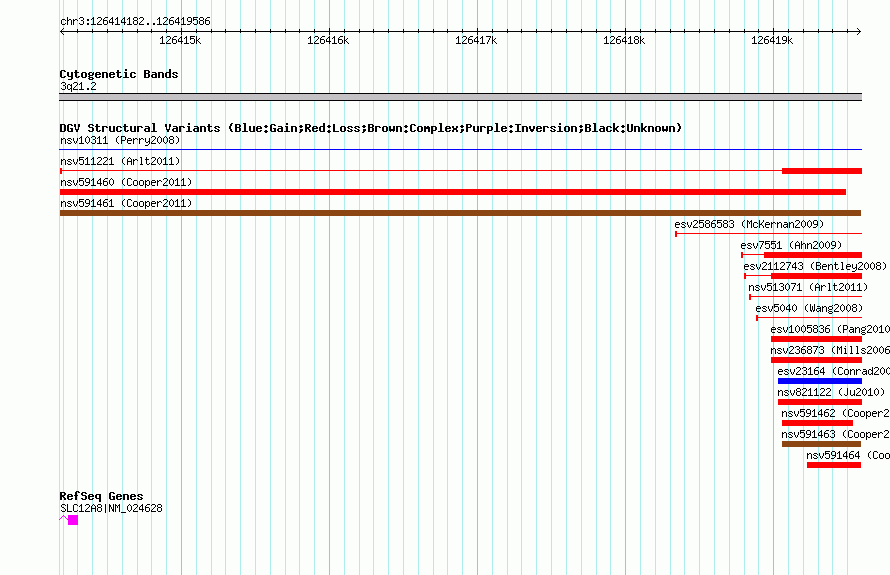The width and height of the screenshot is (890, 575).
Task: Click the 3q21.2 cytogenetic band label
Action: (78, 86)
